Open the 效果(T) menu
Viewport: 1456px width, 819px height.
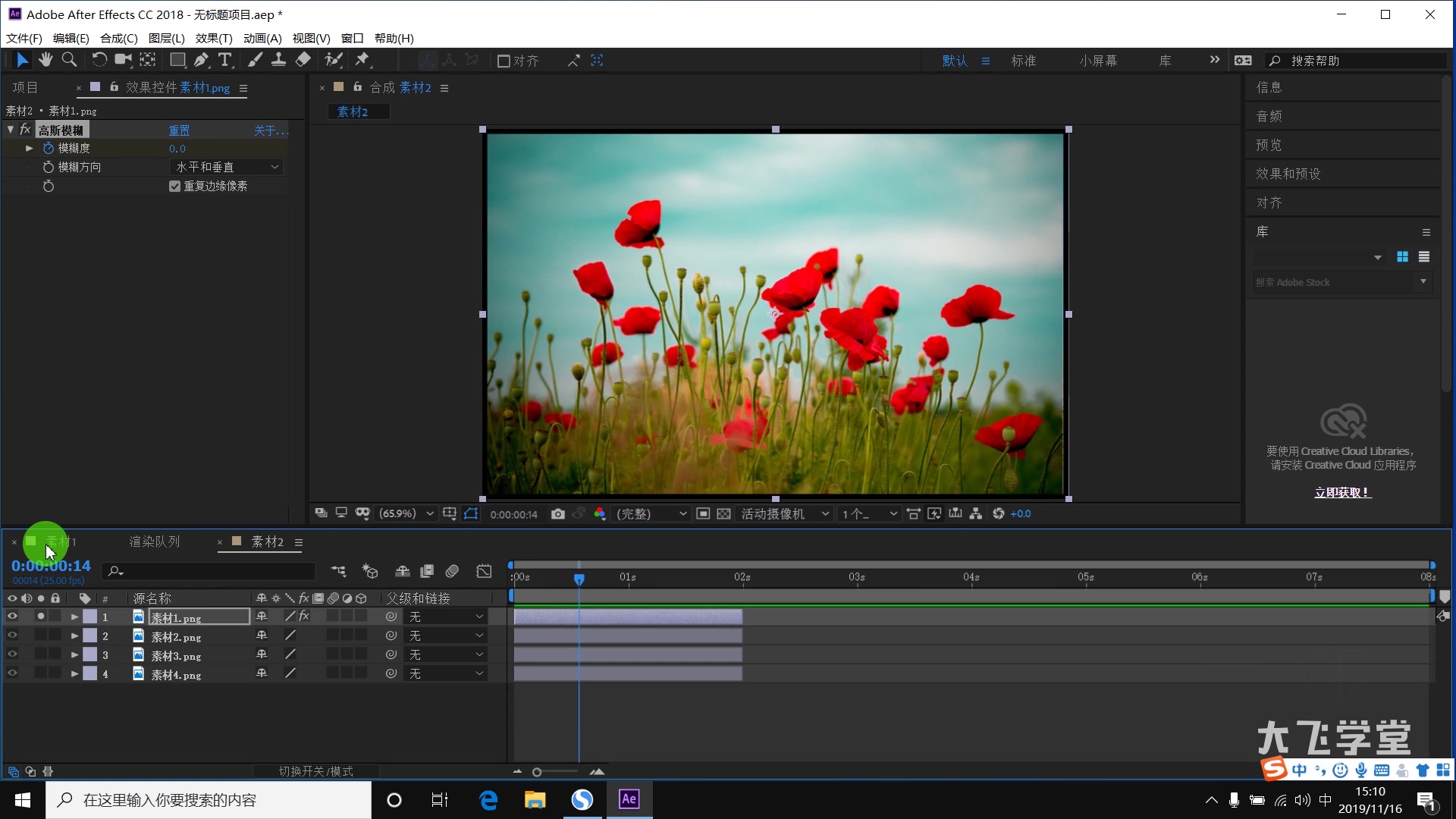(x=214, y=38)
